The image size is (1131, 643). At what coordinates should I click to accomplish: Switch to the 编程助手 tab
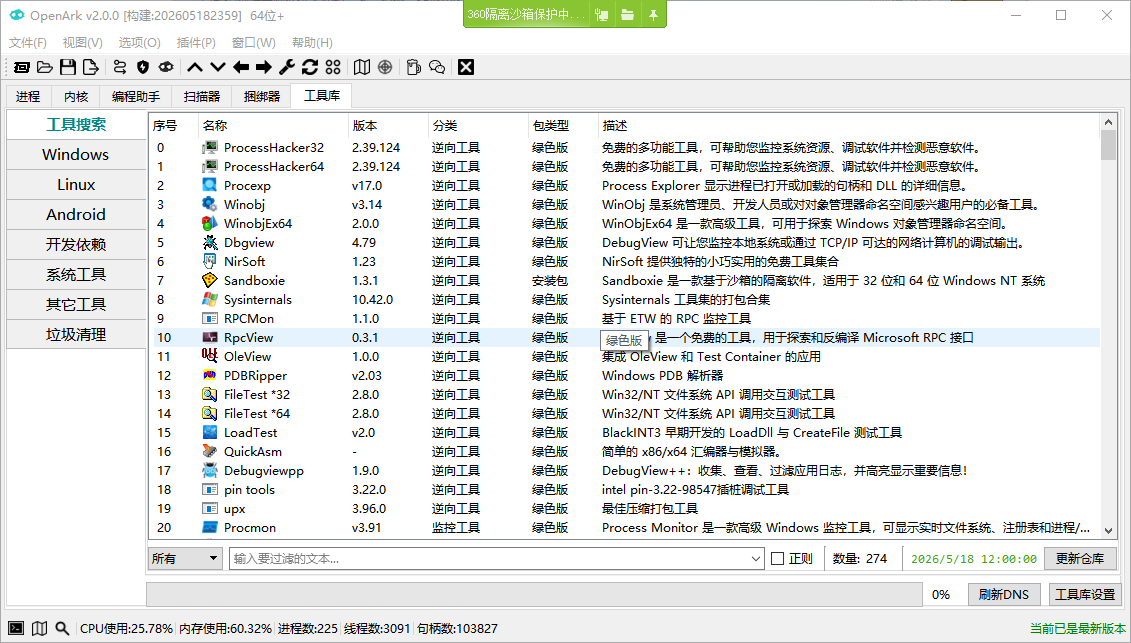point(136,97)
